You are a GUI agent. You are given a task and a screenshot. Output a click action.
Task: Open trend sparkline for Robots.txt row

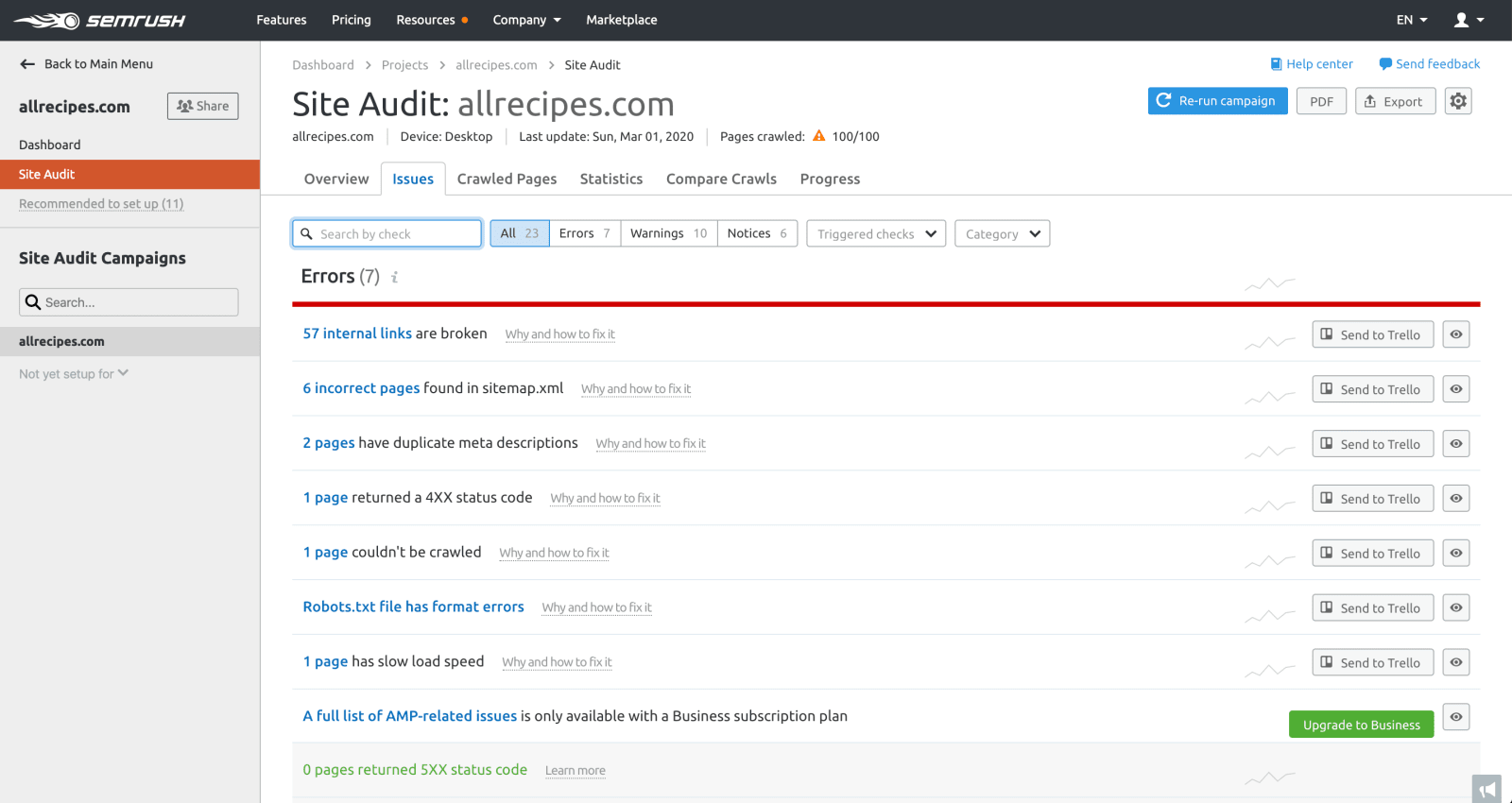pyautogui.click(x=1270, y=616)
